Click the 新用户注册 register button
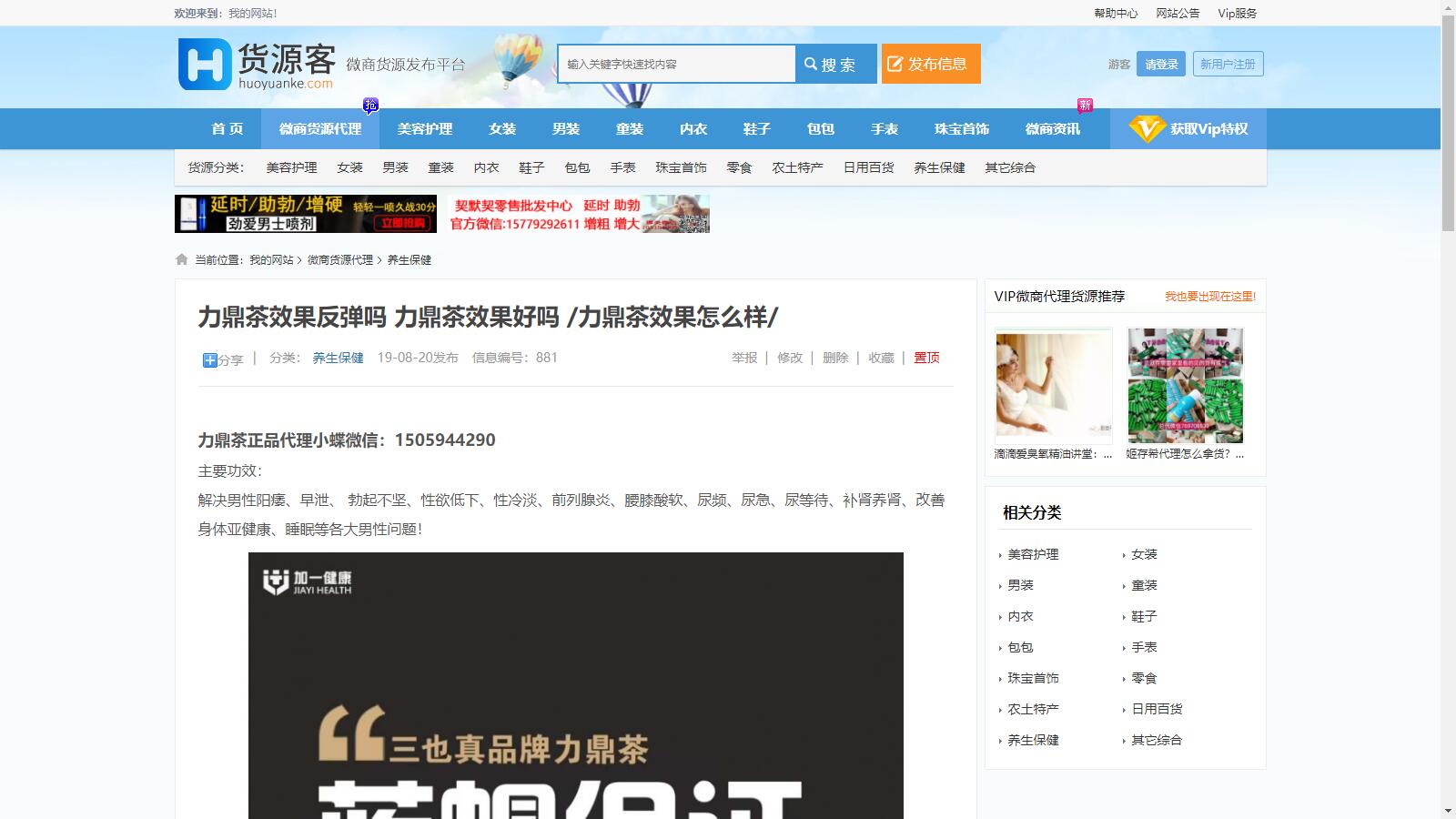 [x=1228, y=64]
